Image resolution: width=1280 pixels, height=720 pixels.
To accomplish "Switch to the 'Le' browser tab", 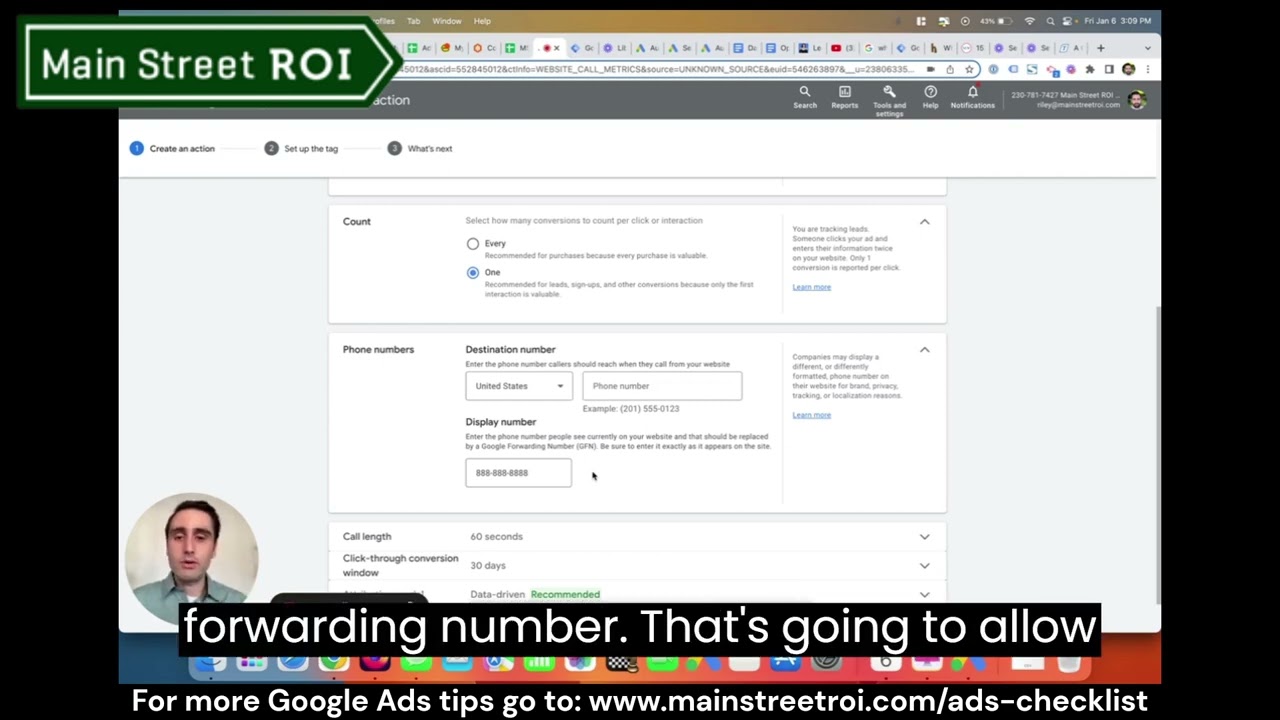I will (809, 48).
